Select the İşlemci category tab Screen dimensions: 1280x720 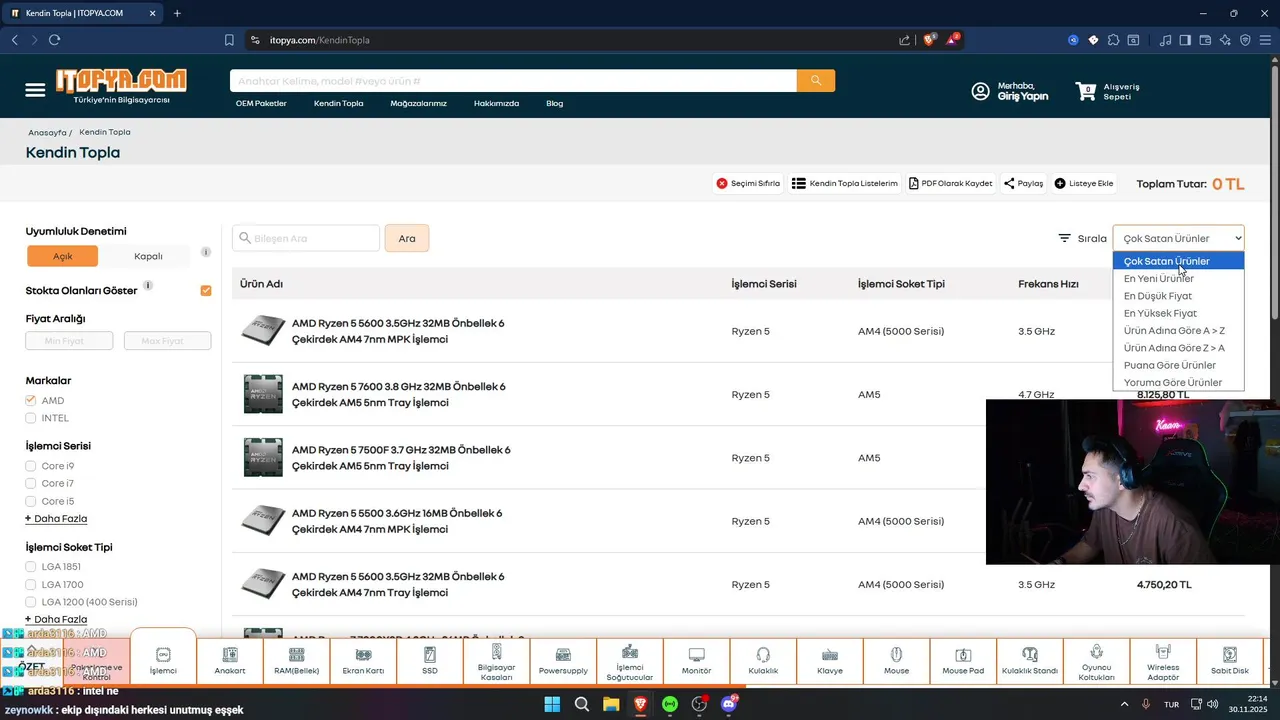coord(163,658)
